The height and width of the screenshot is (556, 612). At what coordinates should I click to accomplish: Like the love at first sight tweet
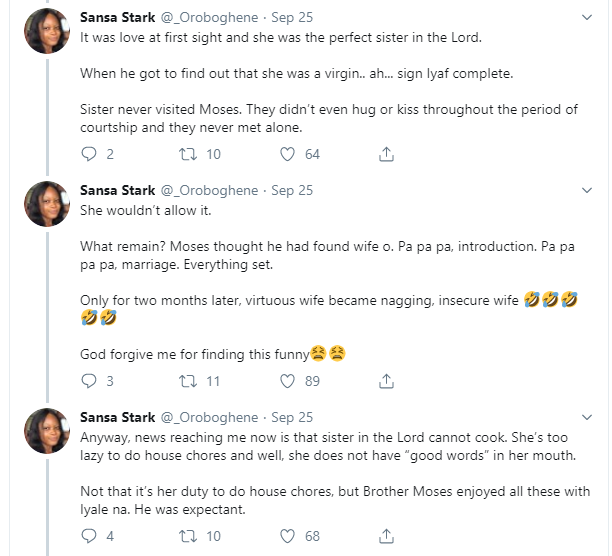click(288, 154)
